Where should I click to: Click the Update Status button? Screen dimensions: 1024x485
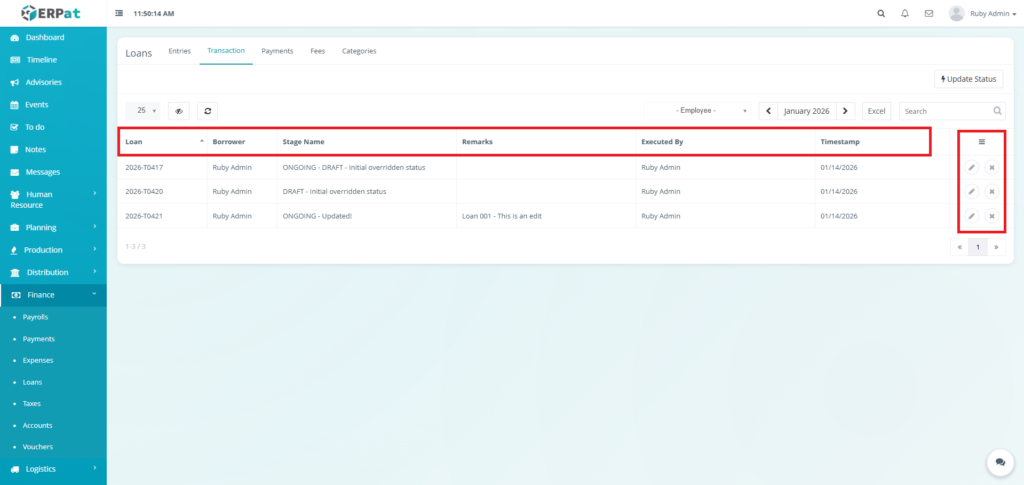click(968, 79)
